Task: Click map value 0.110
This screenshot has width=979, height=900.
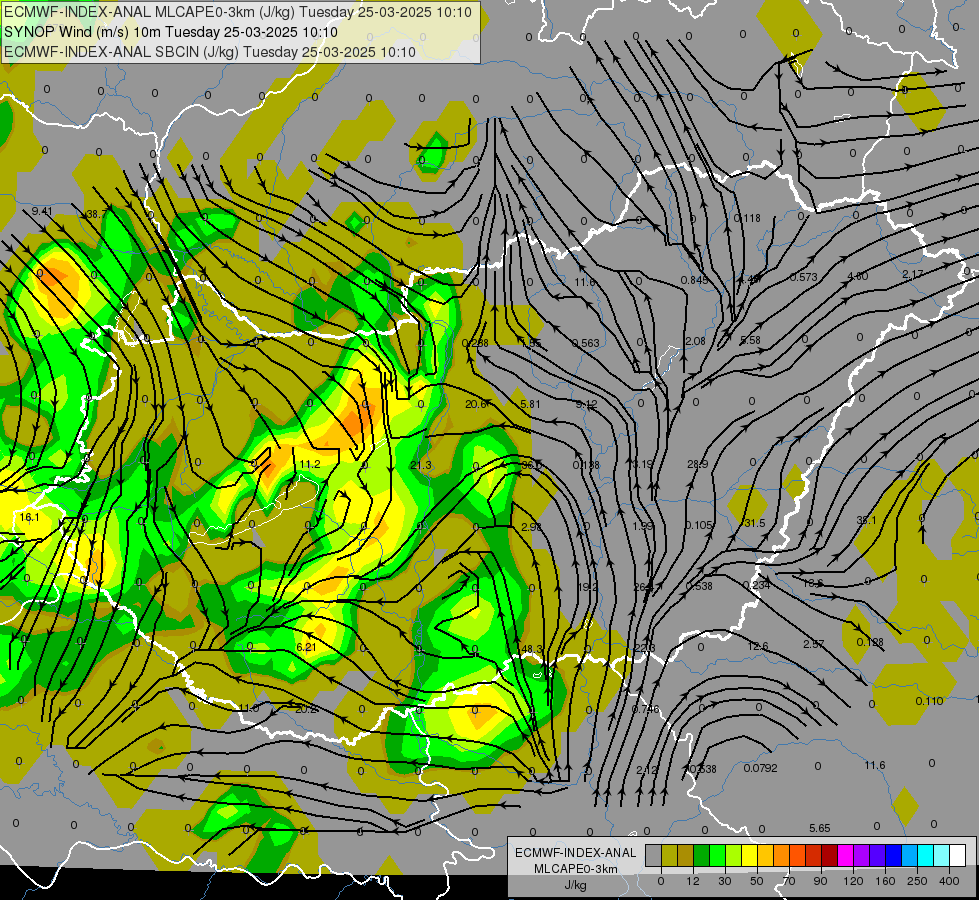Action: click(x=929, y=701)
